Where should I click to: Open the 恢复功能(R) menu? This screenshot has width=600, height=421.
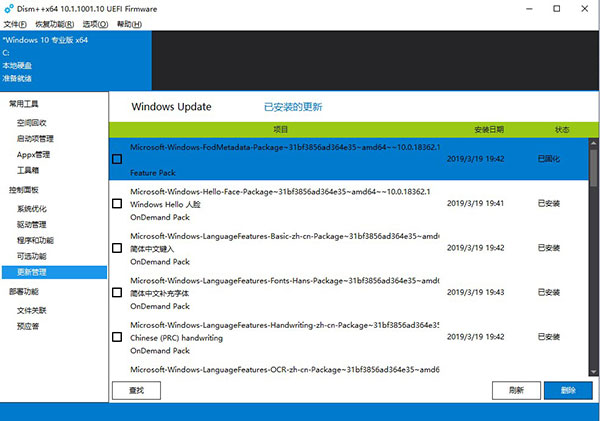pyautogui.click(x=54, y=24)
